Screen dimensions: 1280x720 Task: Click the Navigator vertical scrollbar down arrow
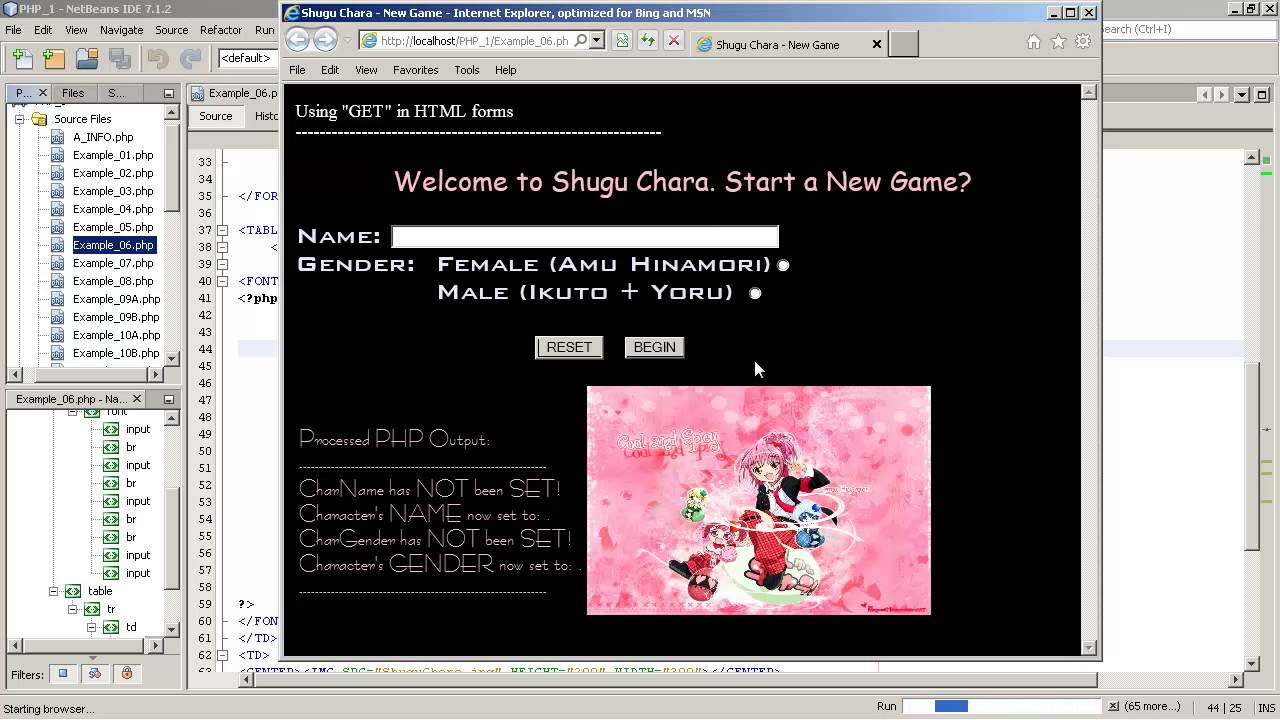coord(172,628)
